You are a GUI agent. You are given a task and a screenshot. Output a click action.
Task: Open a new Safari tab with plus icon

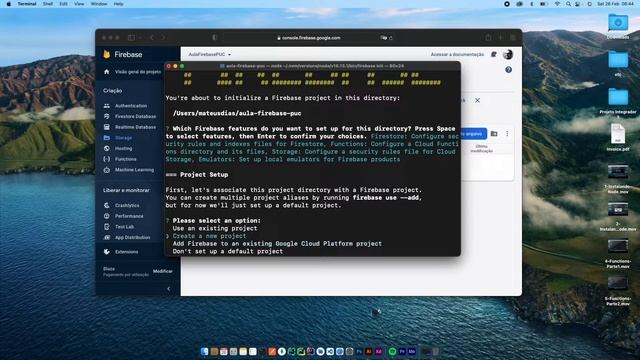(x=500, y=38)
